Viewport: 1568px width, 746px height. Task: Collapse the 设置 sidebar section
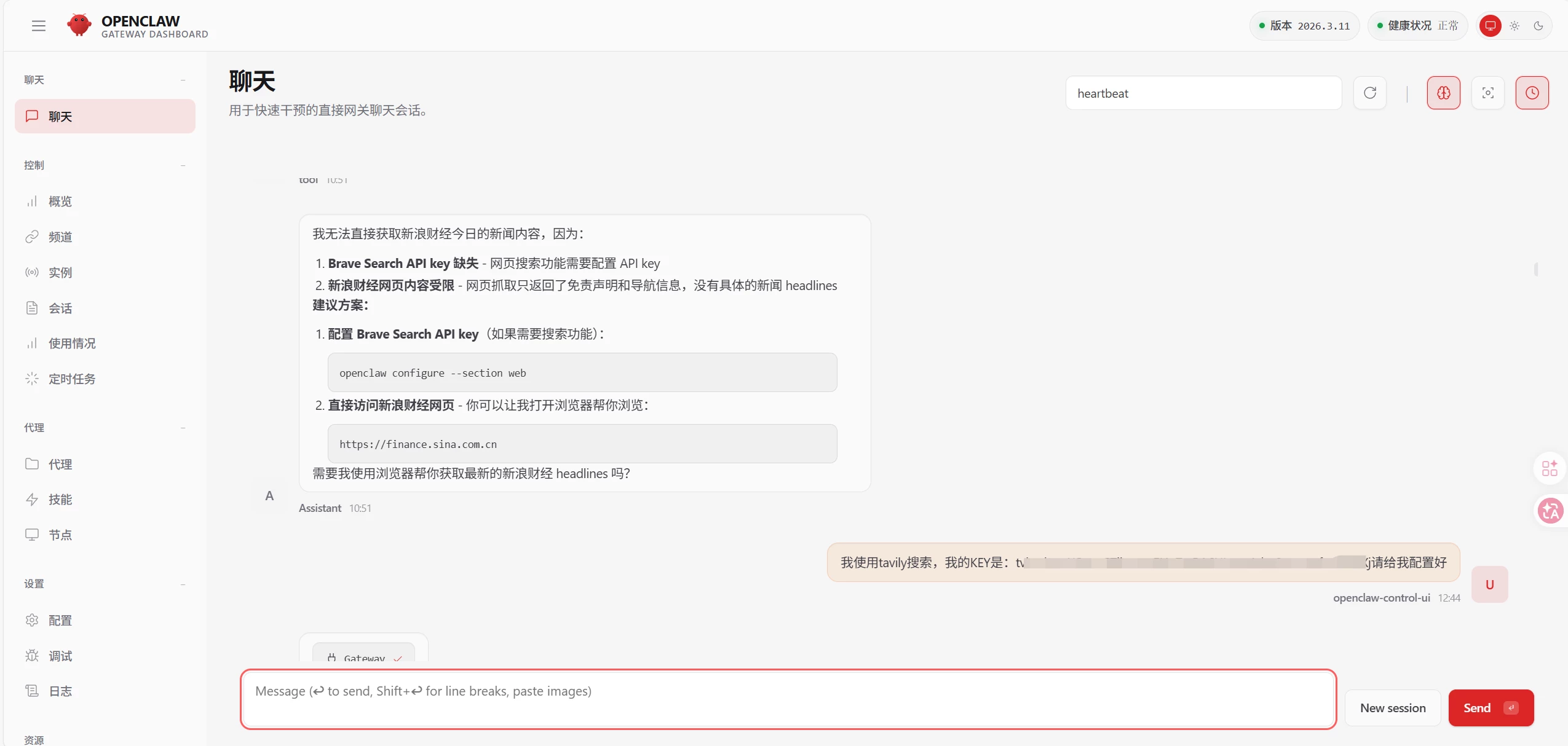pyautogui.click(x=183, y=584)
